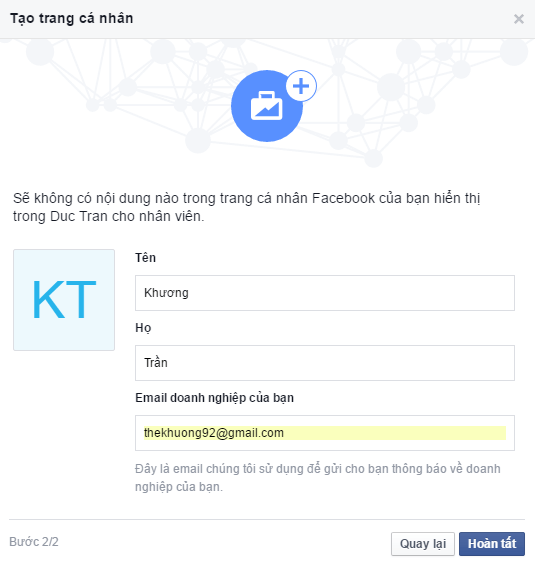Click the briefcase icon in blue circle
The image size is (535, 567).
[267, 106]
